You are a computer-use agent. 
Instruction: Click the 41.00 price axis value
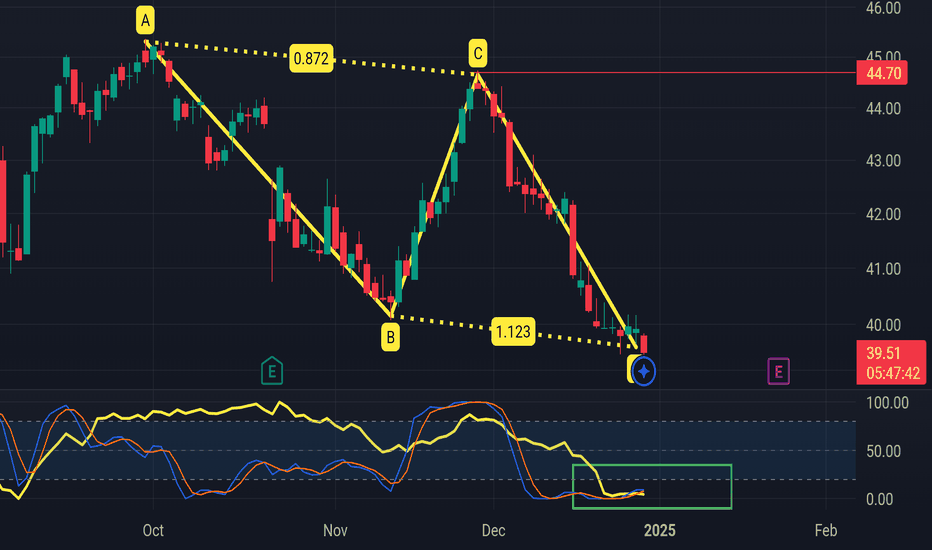point(883,269)
